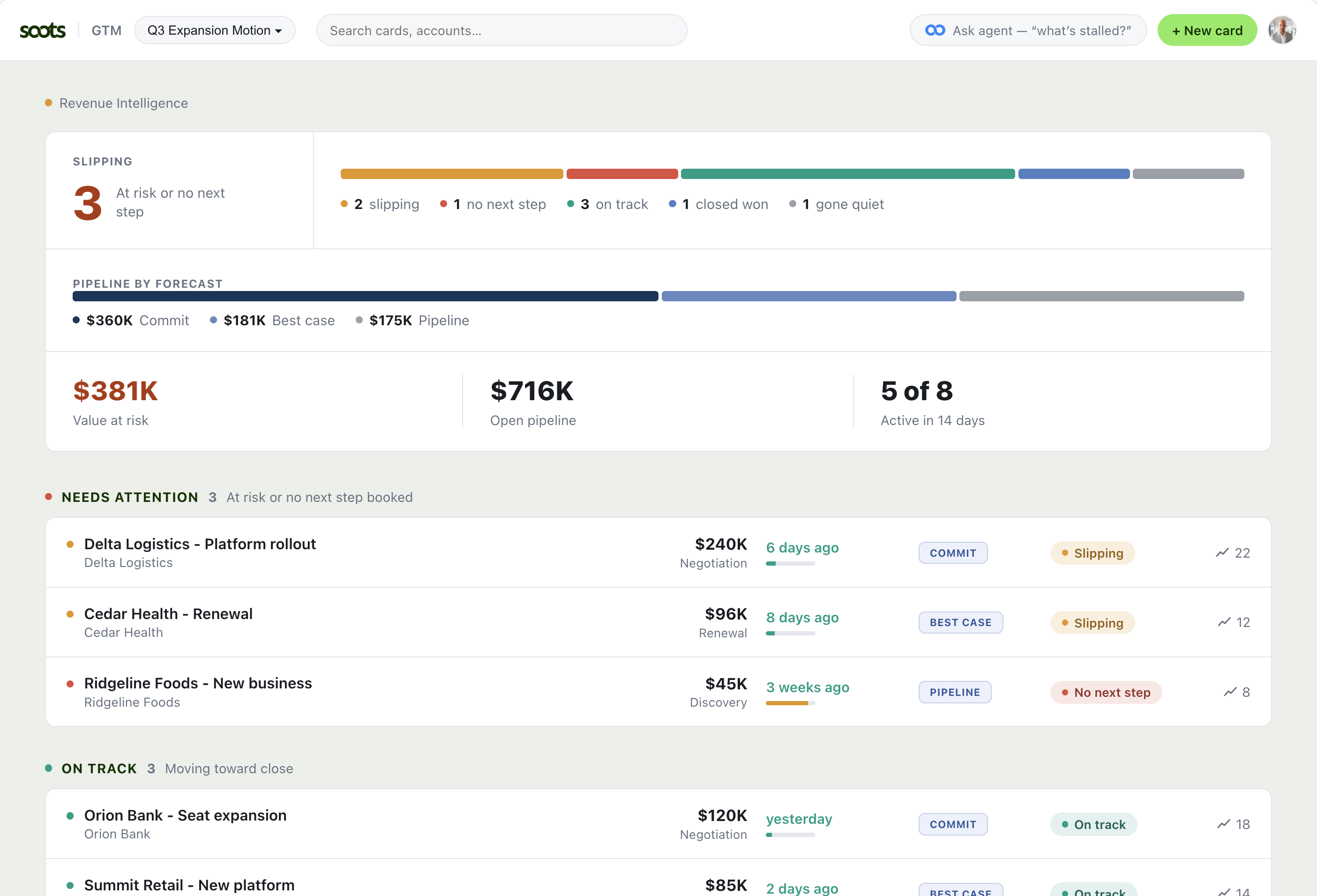The width and height of the screenshot is (1317, 896).
Task: Click the No next step status pill
Action: pyautogui.click(x=1106, y=693)
